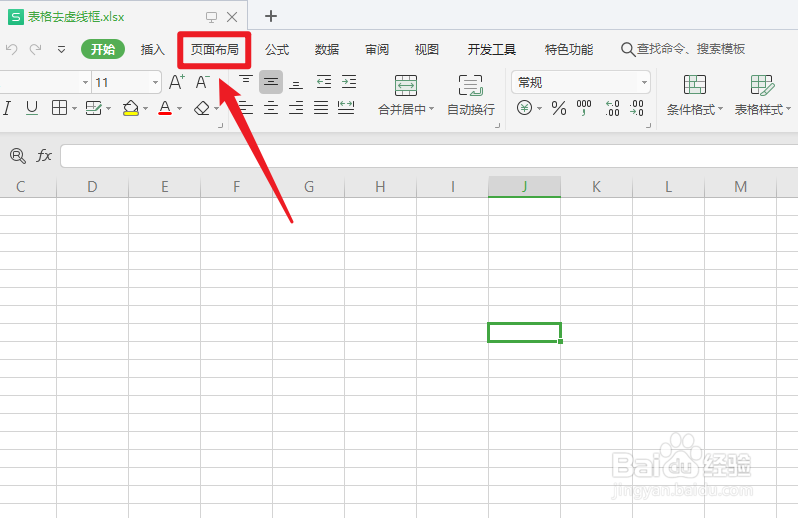Toggle underline formatting
The height and width of the screenshot is (518, 798).
(x=32, y=108)
